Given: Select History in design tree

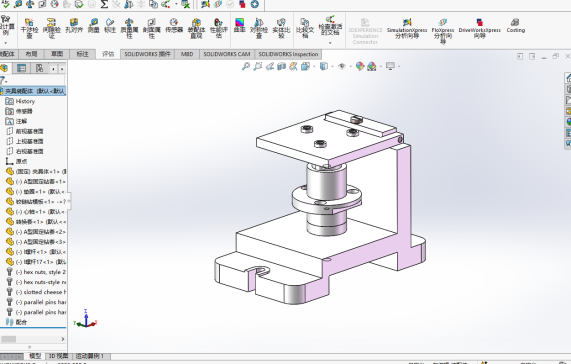Looking at the screenshot, I should pyautogui.click(x=20, y=101).
